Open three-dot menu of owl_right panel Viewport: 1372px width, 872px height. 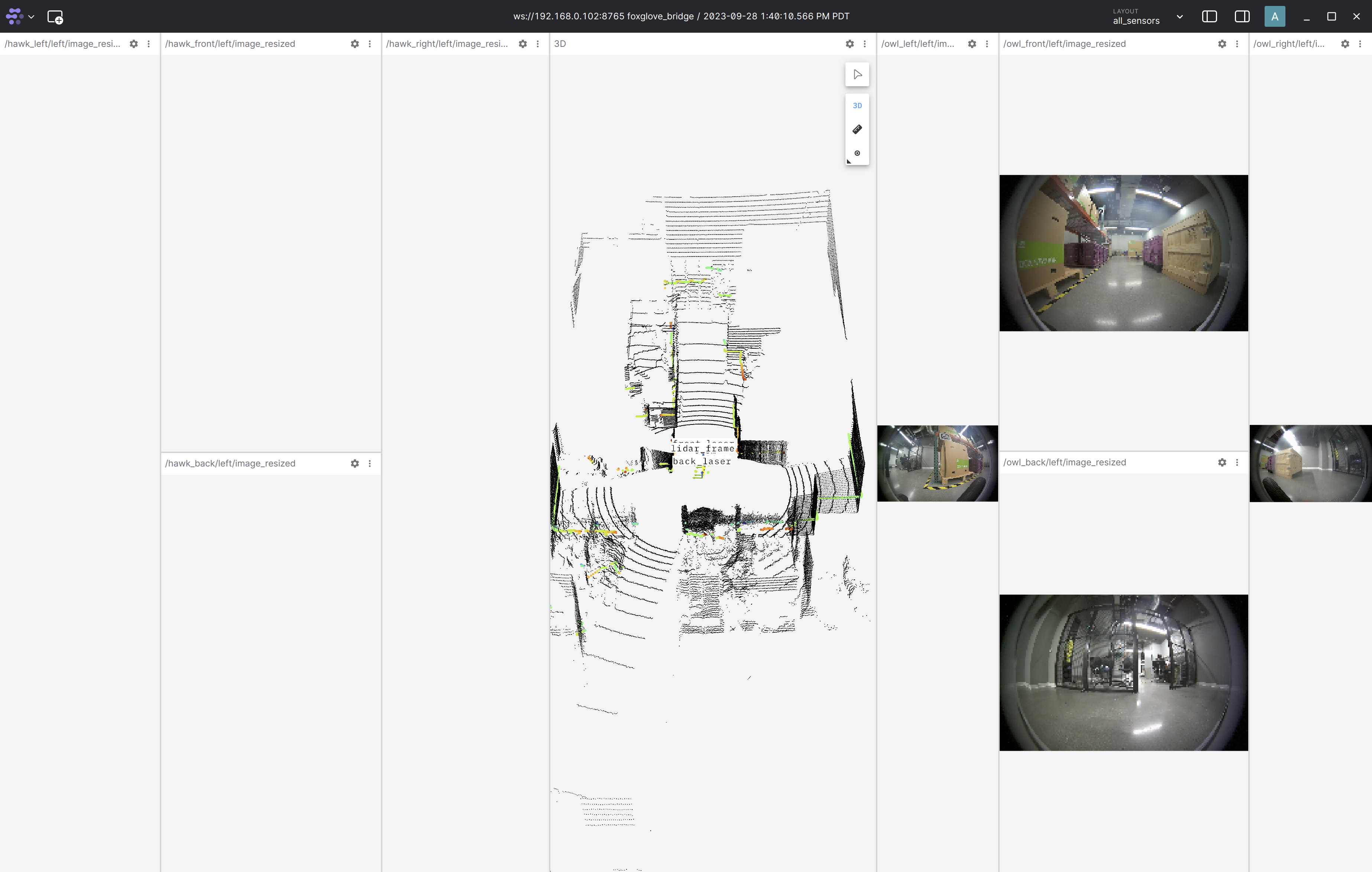coord(1360,44)
